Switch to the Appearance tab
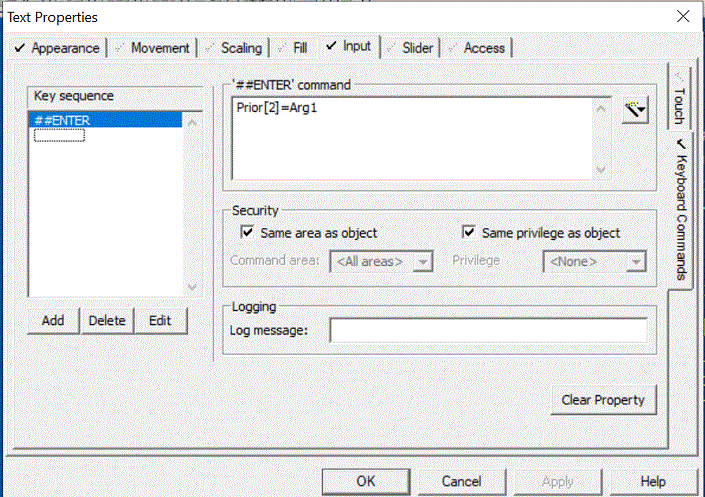The width and height of the screenshot is (705, 497). point(57,48)
